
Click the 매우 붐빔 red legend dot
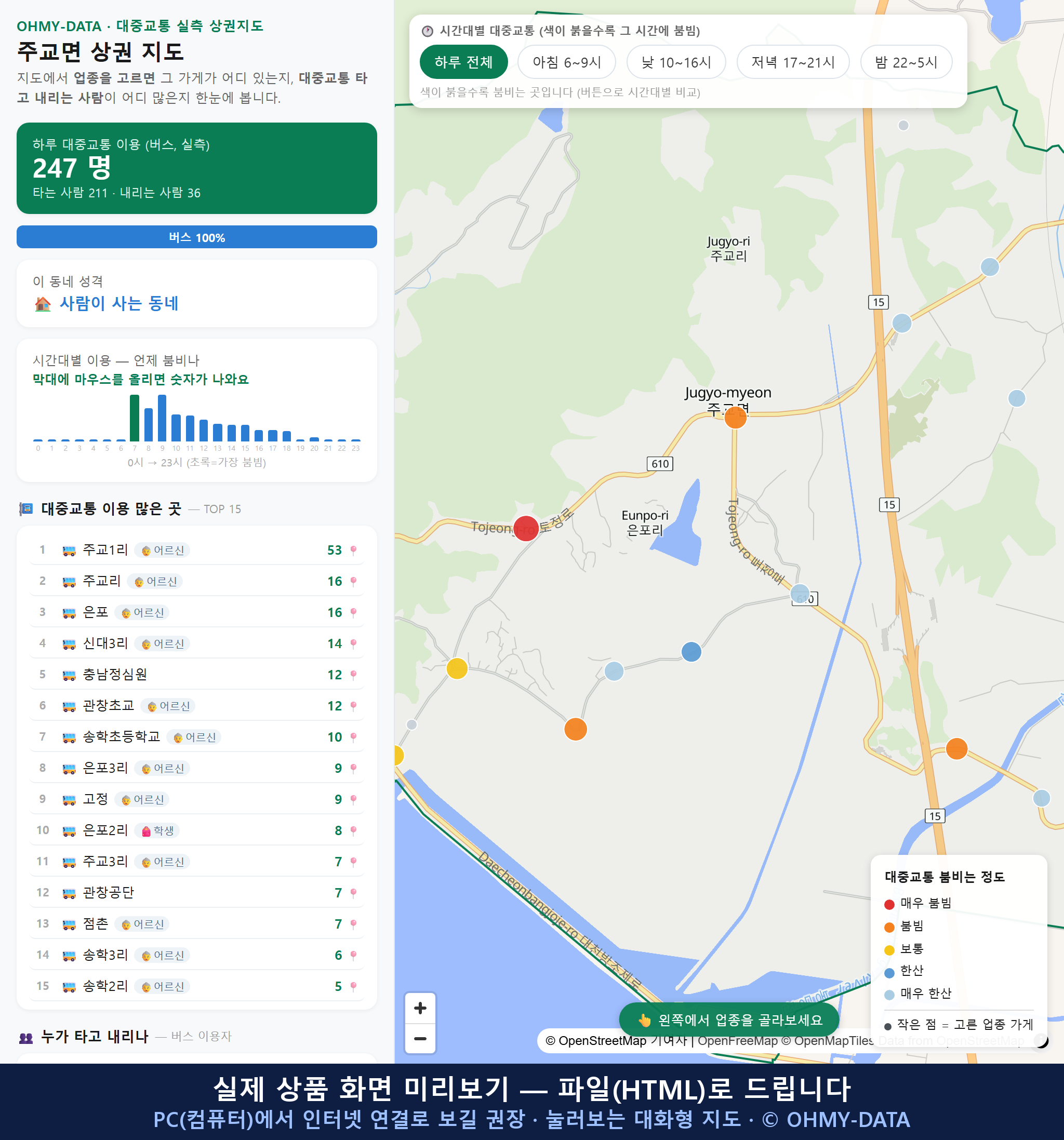(889, 904)
